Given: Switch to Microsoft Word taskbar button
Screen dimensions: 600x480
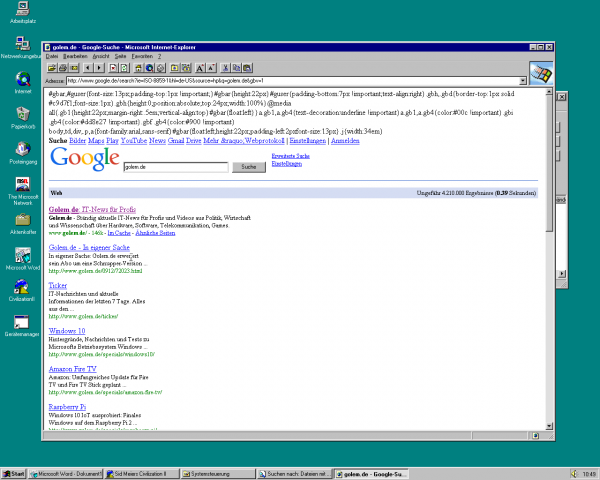Looking at the screenshot, I should (x=66, y=474).
